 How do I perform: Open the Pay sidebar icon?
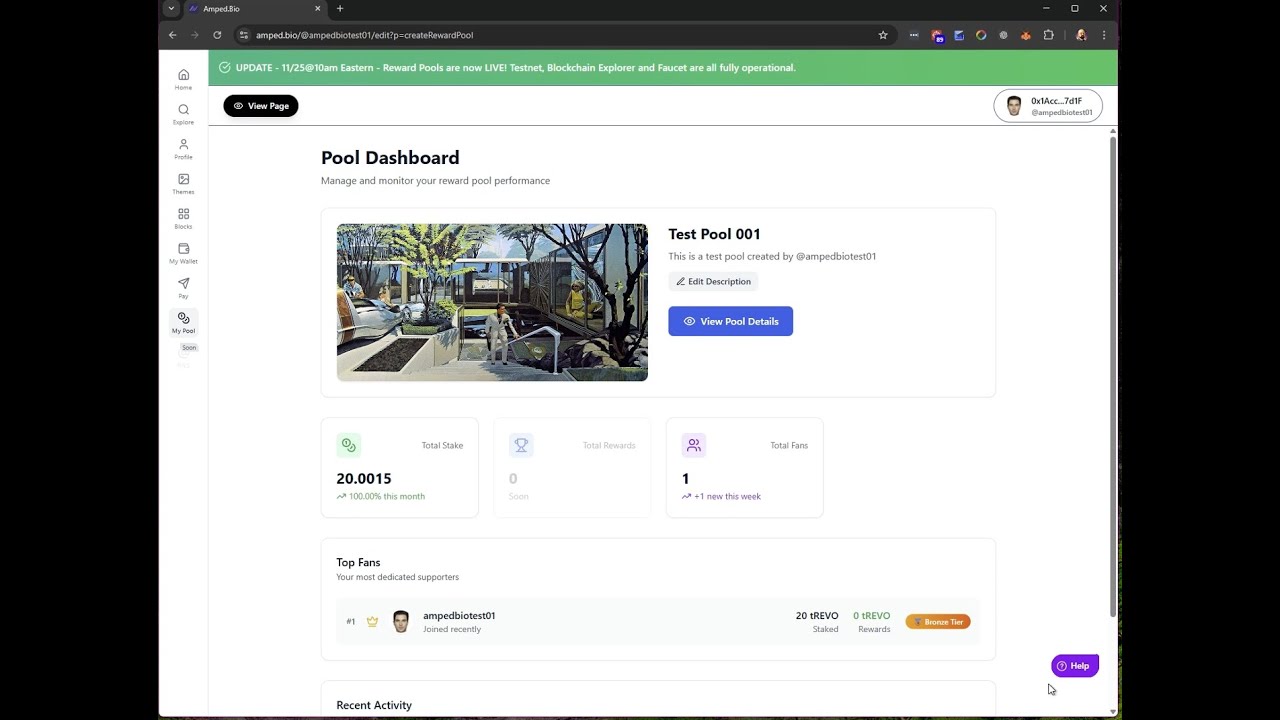(183, 288)
